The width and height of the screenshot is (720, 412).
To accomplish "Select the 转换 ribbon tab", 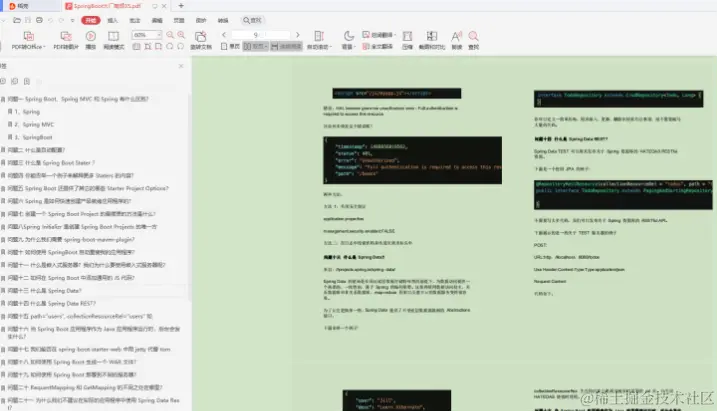I will pos(223,20).
